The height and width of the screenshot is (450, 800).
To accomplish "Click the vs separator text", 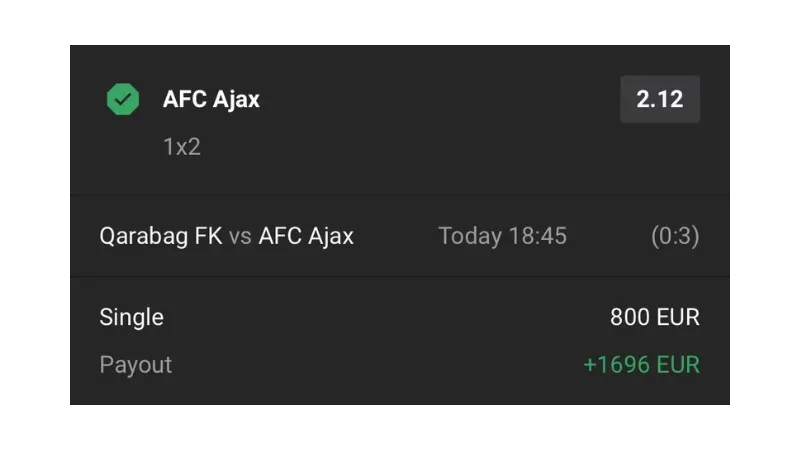I will tap(240, 237).
